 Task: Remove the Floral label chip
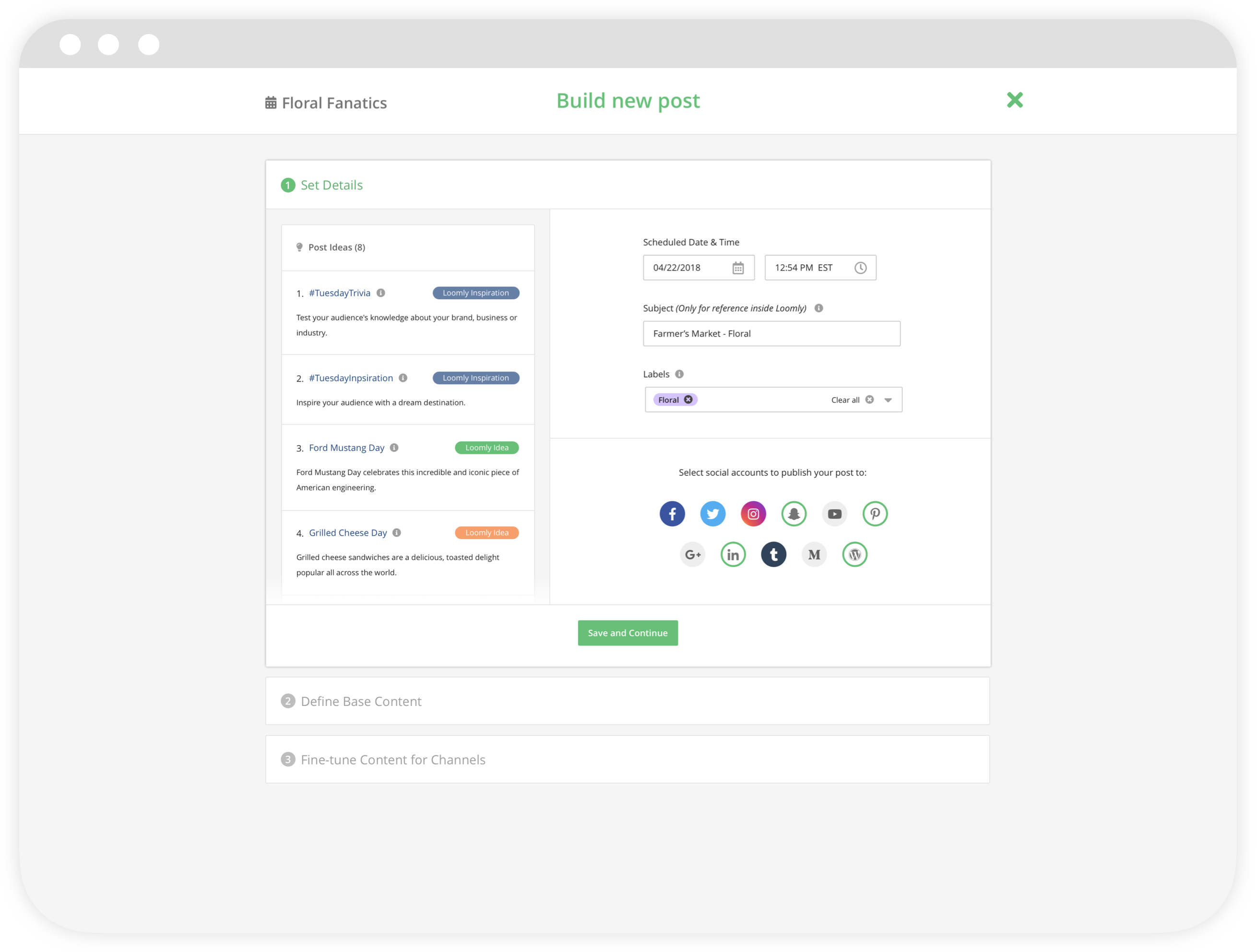pos(688,400)
